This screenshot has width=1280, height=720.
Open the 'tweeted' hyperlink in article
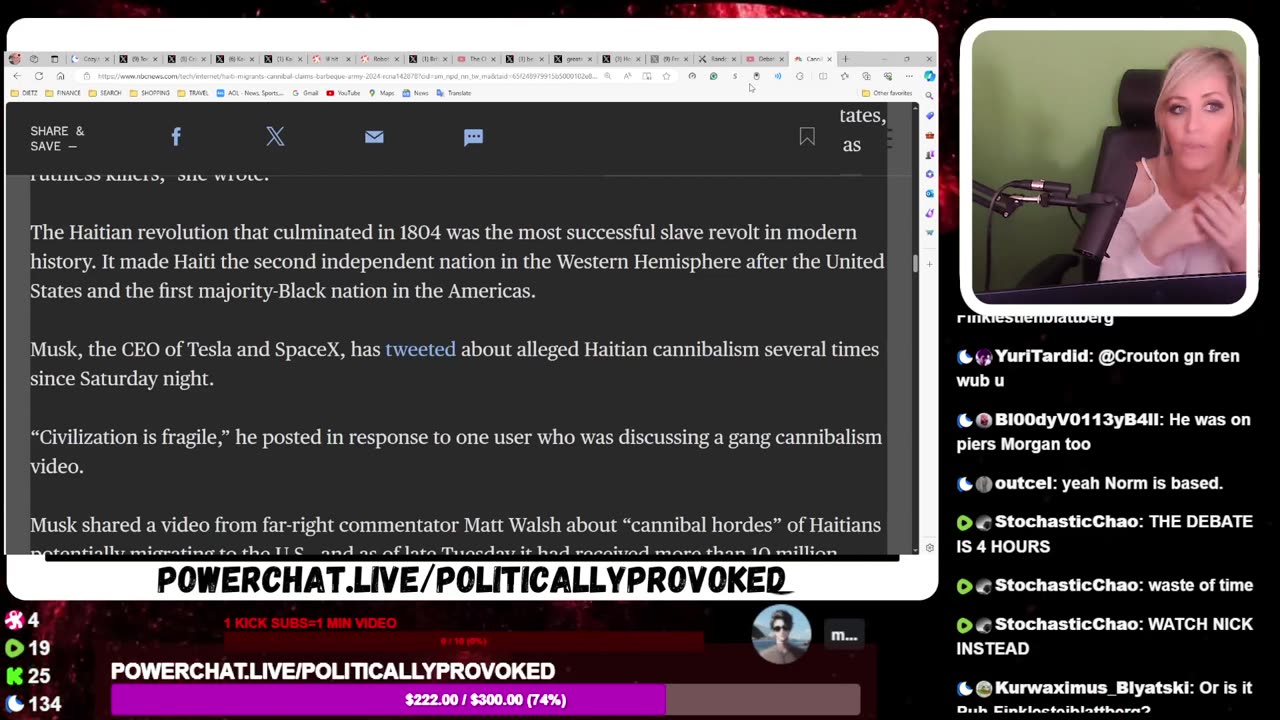pos(420,349)
